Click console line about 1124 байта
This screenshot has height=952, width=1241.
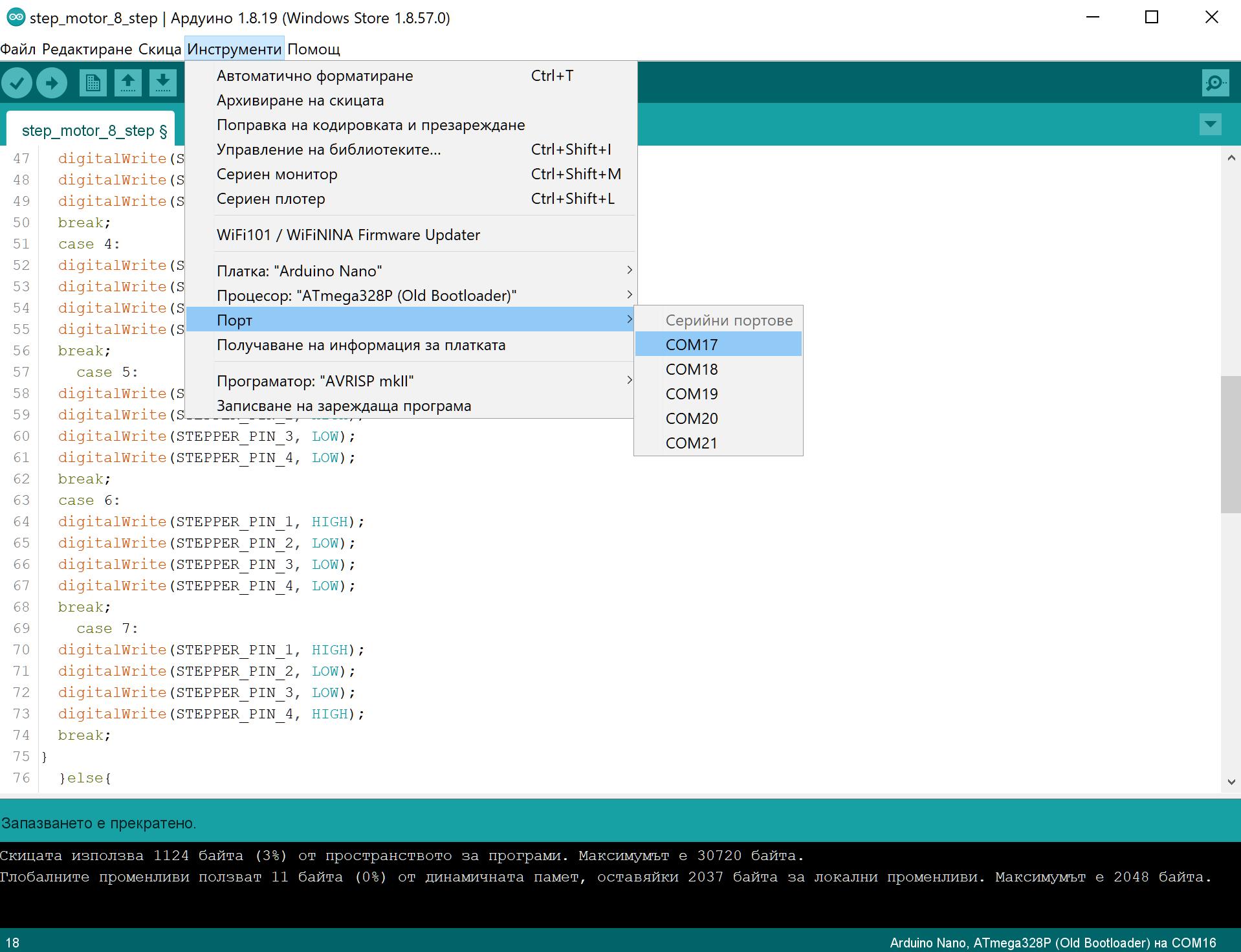(402, 856)
